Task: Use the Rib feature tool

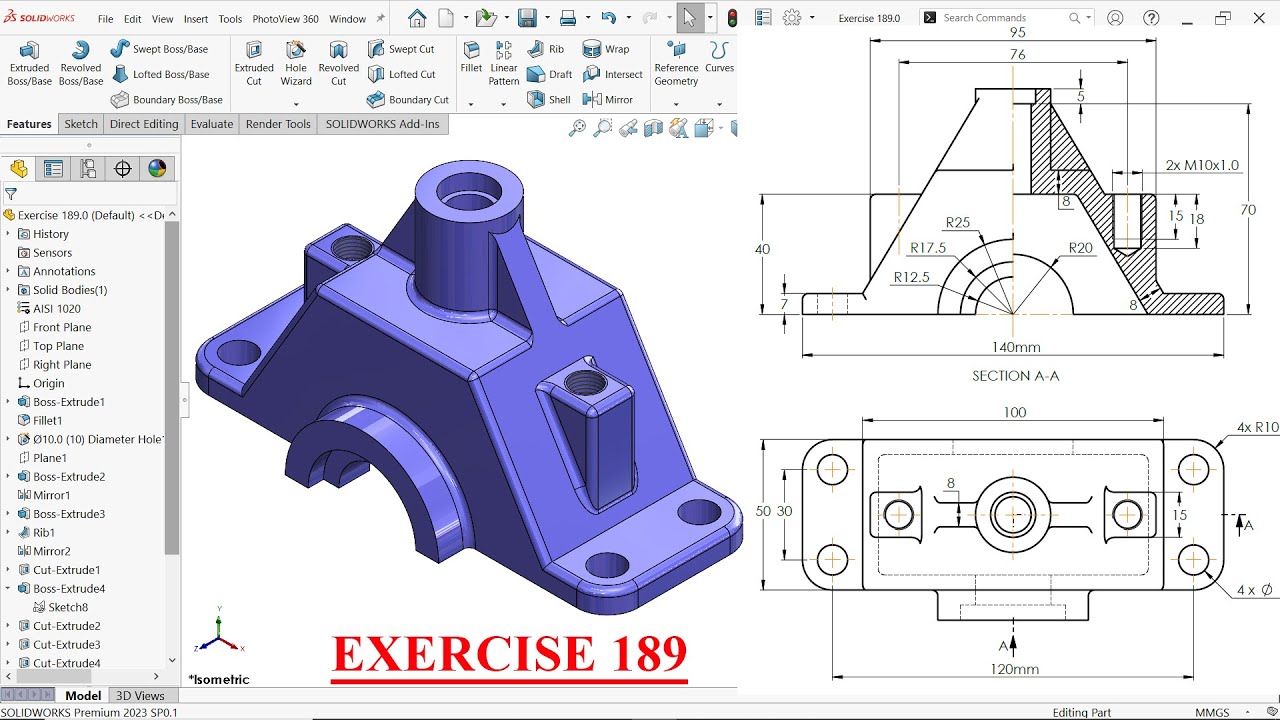Action: click(x=546, y=49)
